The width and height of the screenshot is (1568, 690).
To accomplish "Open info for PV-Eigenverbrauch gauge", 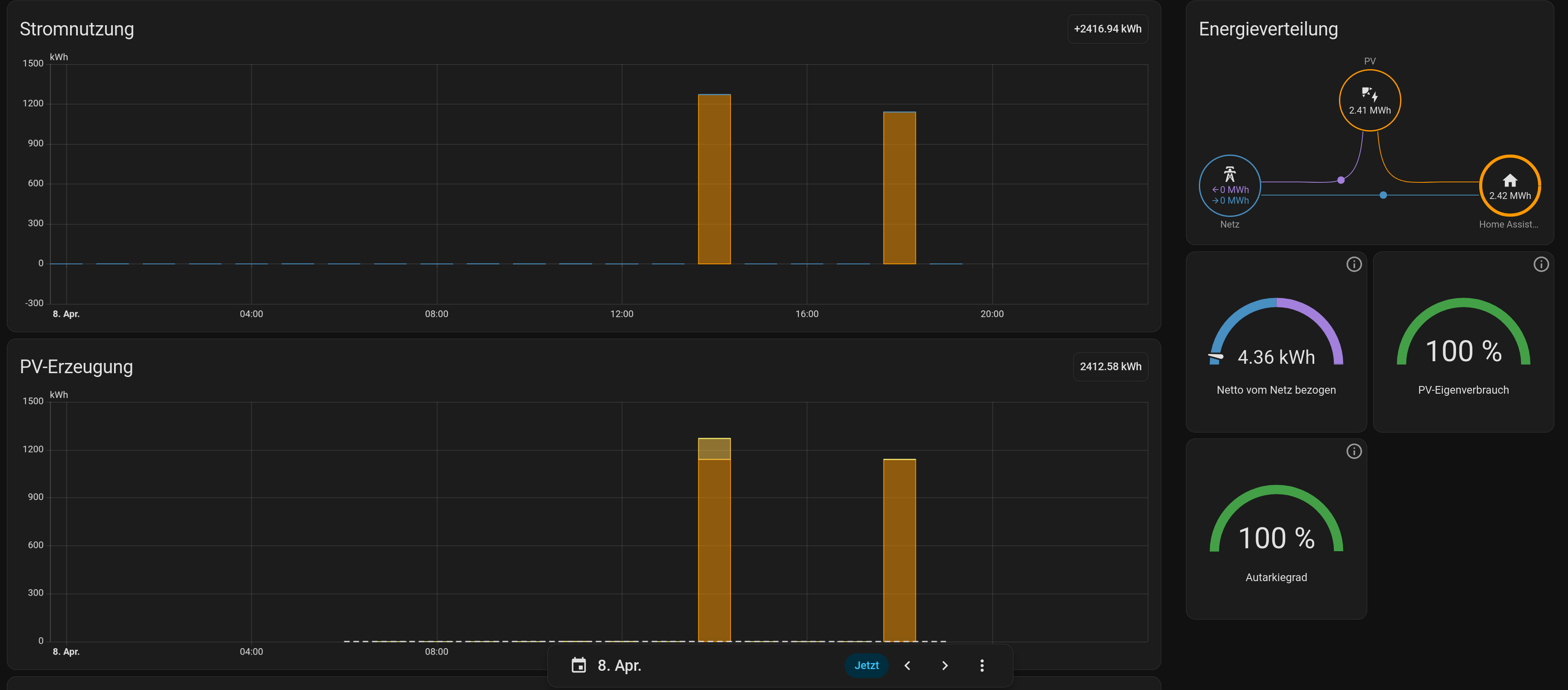I will [x=1541, y=264].
